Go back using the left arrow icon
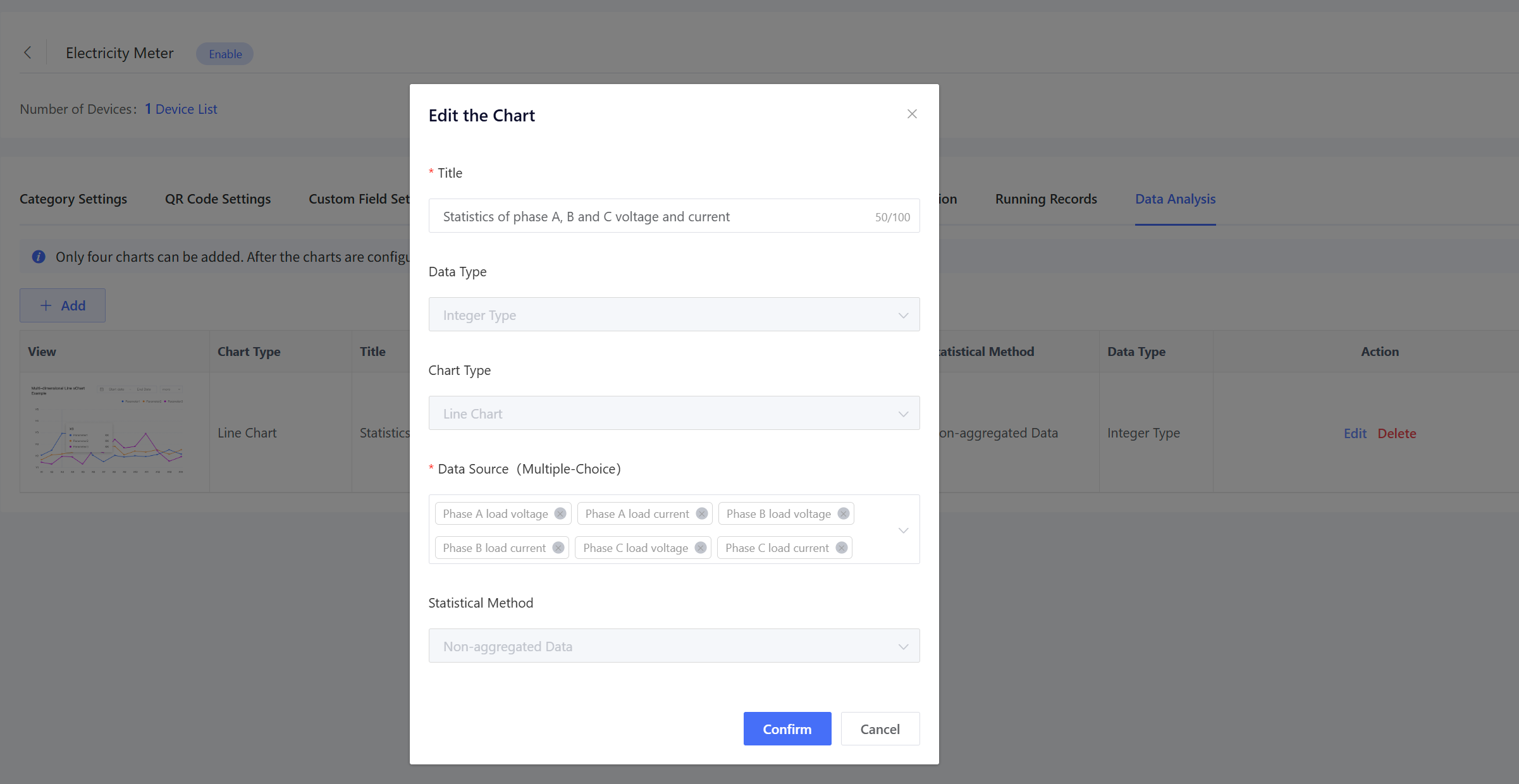Viewport: 1519px width, 784px height. point(28,52)
